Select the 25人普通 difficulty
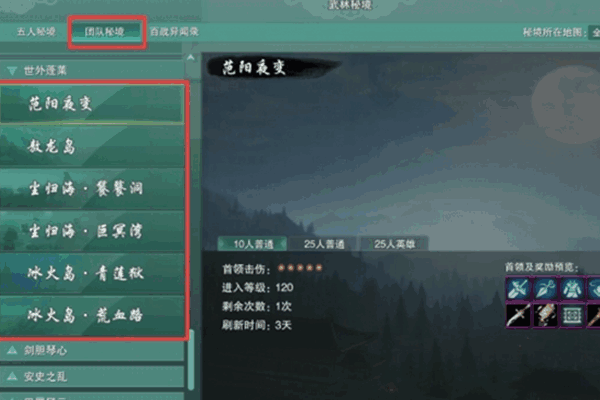 tap(324, 244)
